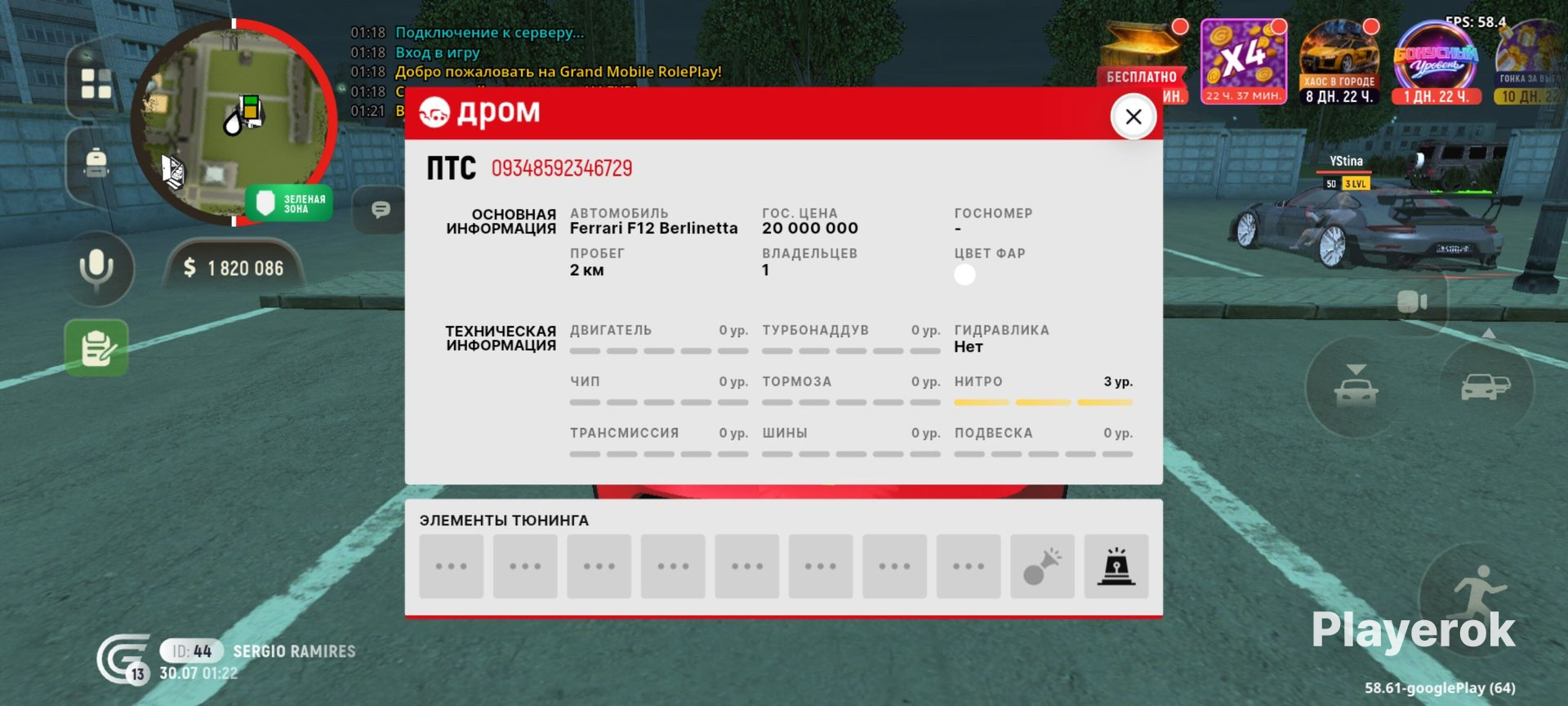Open the X4 coins bonus event
This screenshot has height=706, width=1568.
coord(1243,62)
